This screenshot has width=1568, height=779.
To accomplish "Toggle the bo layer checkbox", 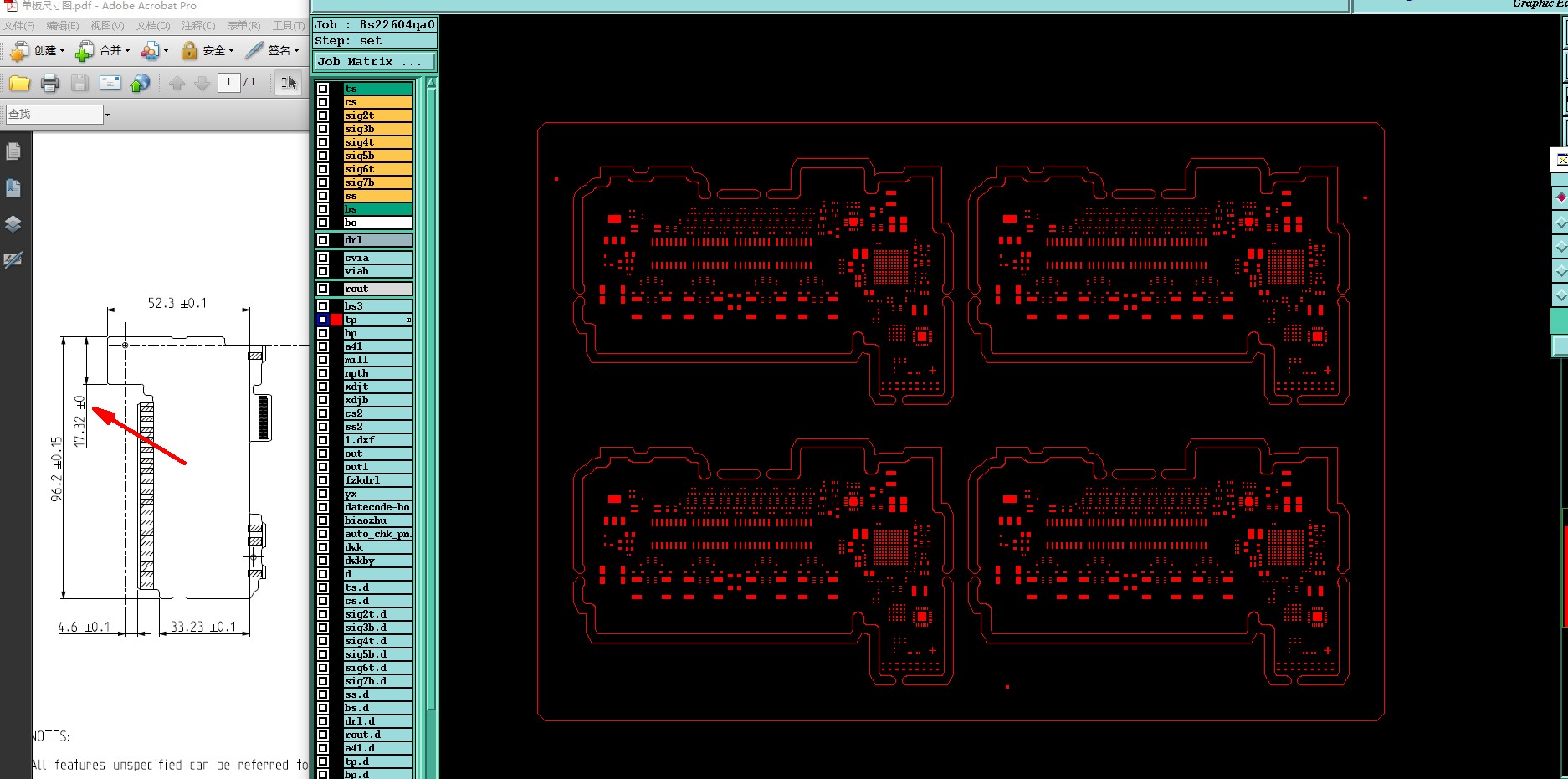I will point(323,223).
